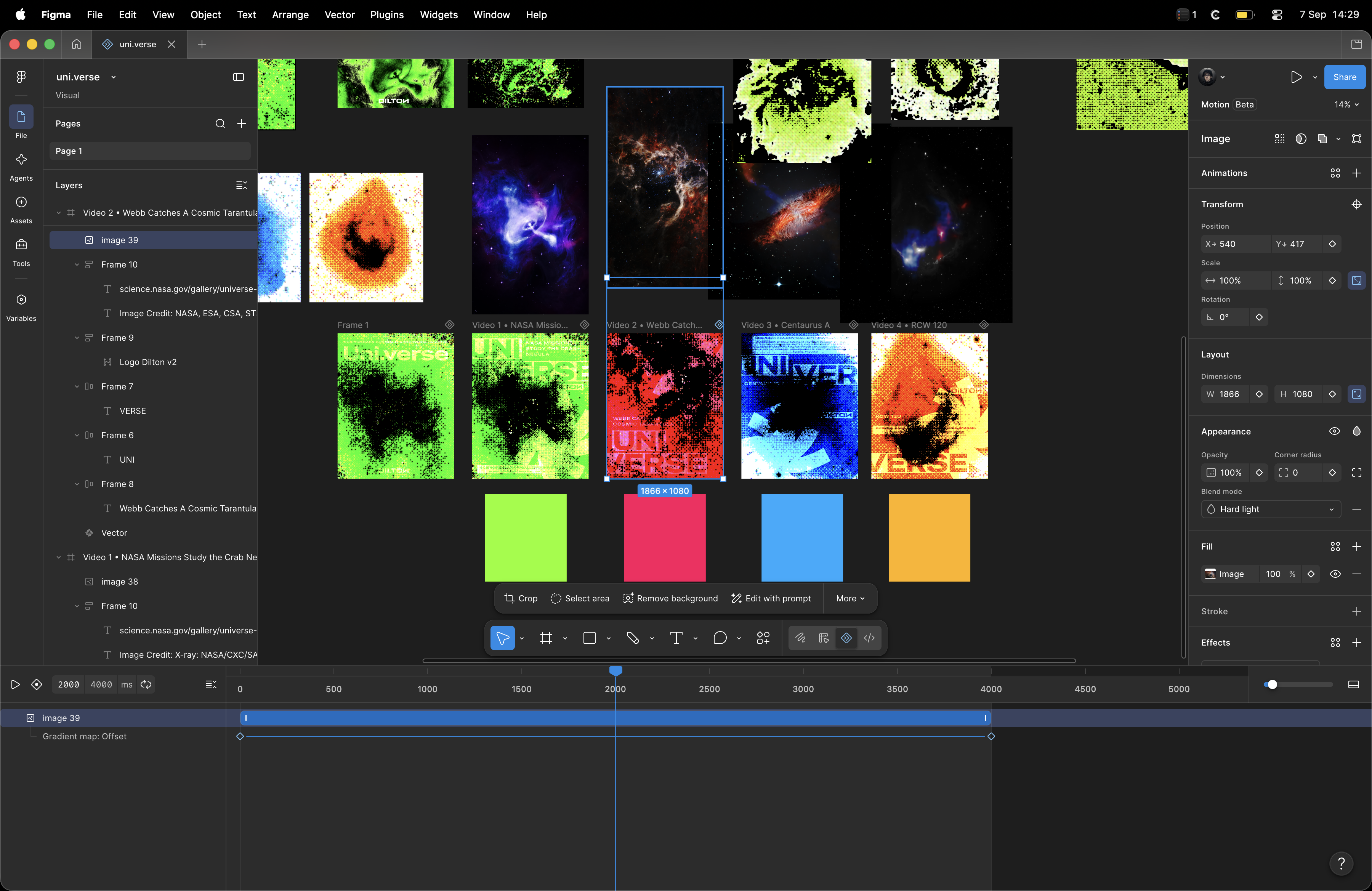1372x891 pixels.
Task: Collapse the Video 2 frame layer
Action: (x=58, y=213)
